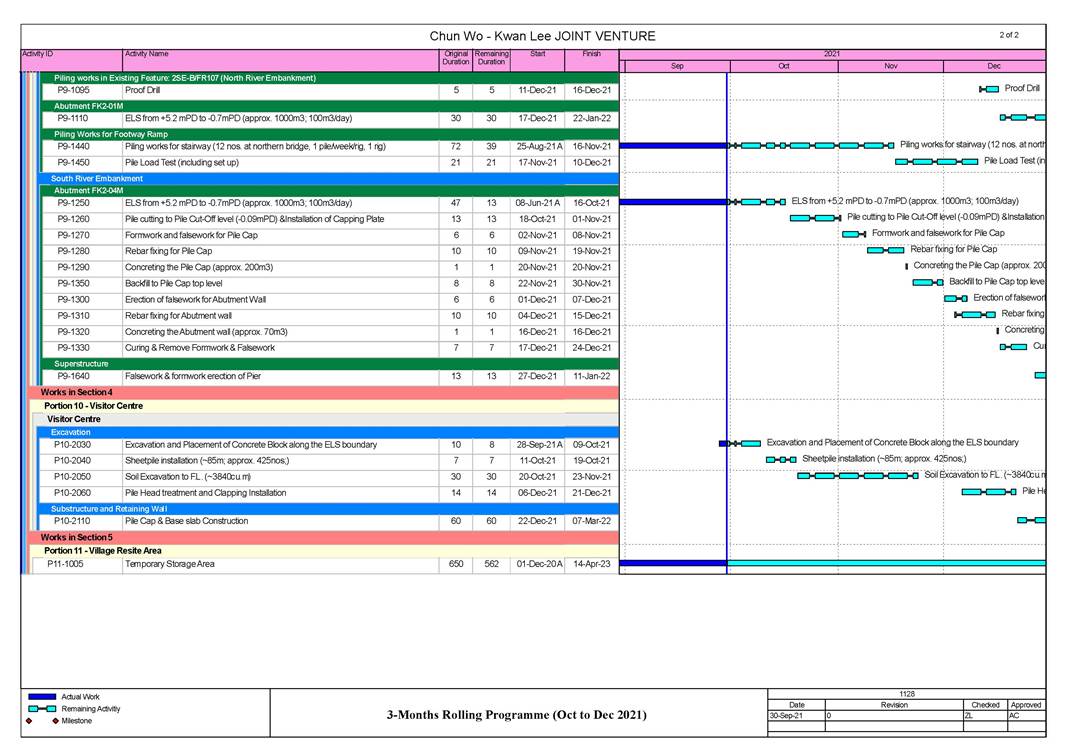
Task: Click the South River Embankment group band
Action: pos(329,178)
